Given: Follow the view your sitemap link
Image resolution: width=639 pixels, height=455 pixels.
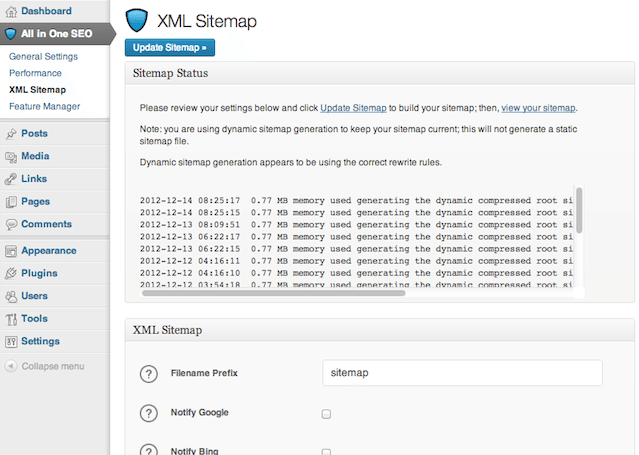Looking at the screenshot, I should click(538, 108).
